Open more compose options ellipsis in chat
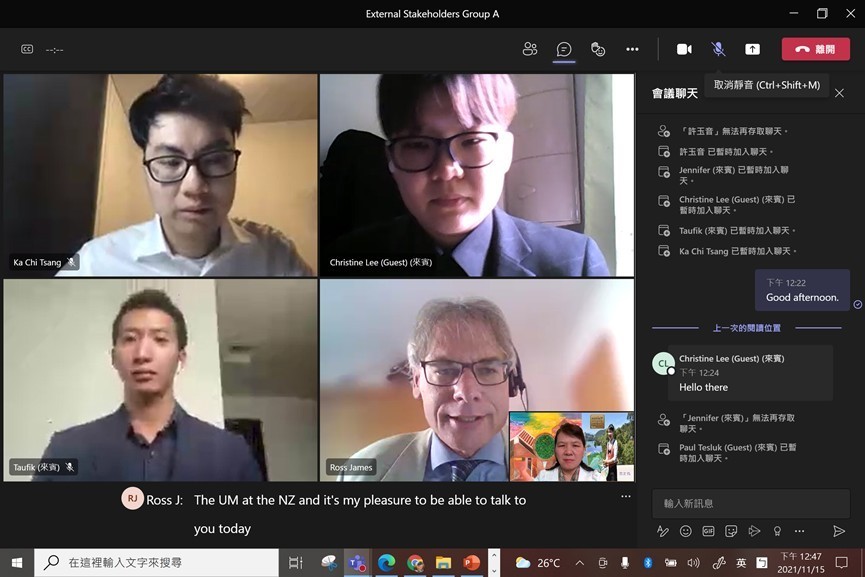865x577 pixels. (799, 531)
